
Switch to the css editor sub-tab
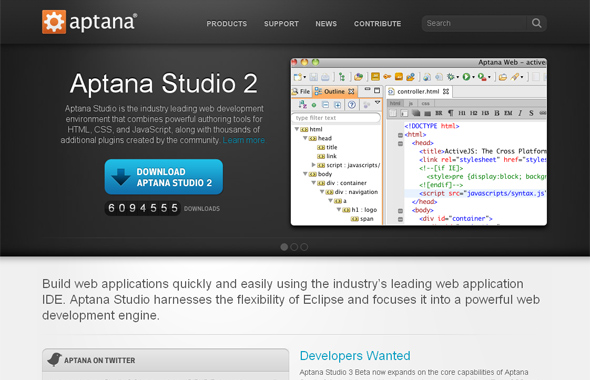point(426,103)
